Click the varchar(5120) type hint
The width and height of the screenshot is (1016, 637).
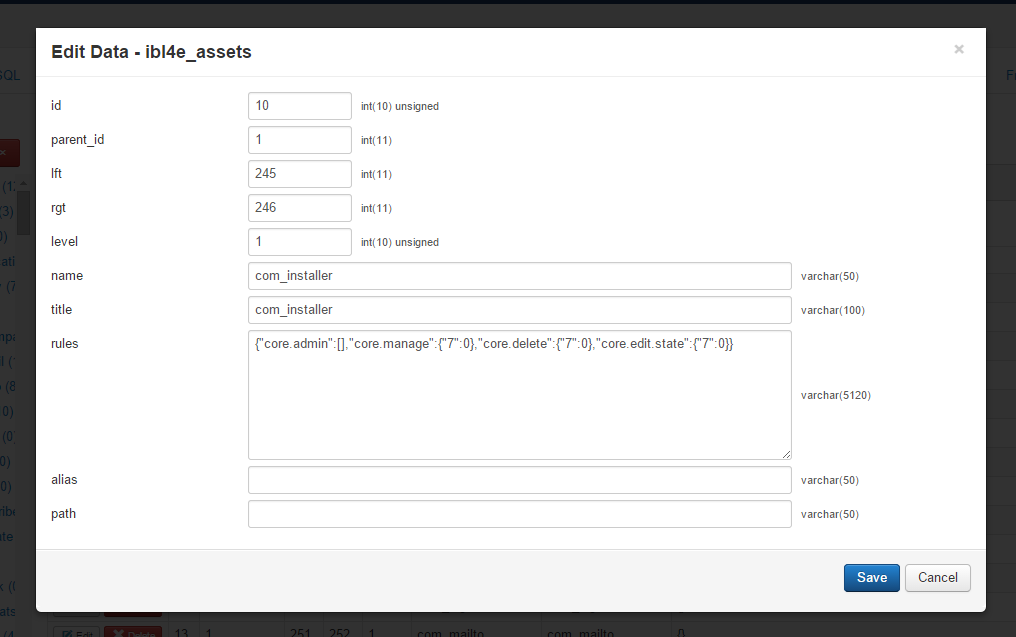pos(836,395)
